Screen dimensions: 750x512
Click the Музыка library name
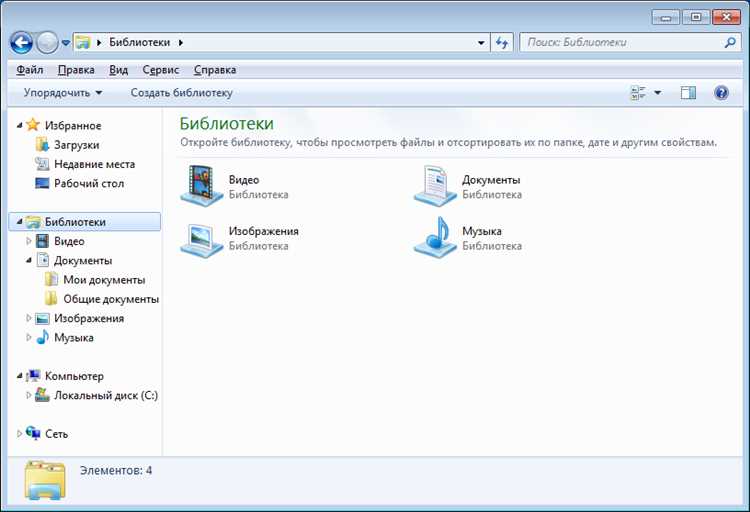click(482, 231)
